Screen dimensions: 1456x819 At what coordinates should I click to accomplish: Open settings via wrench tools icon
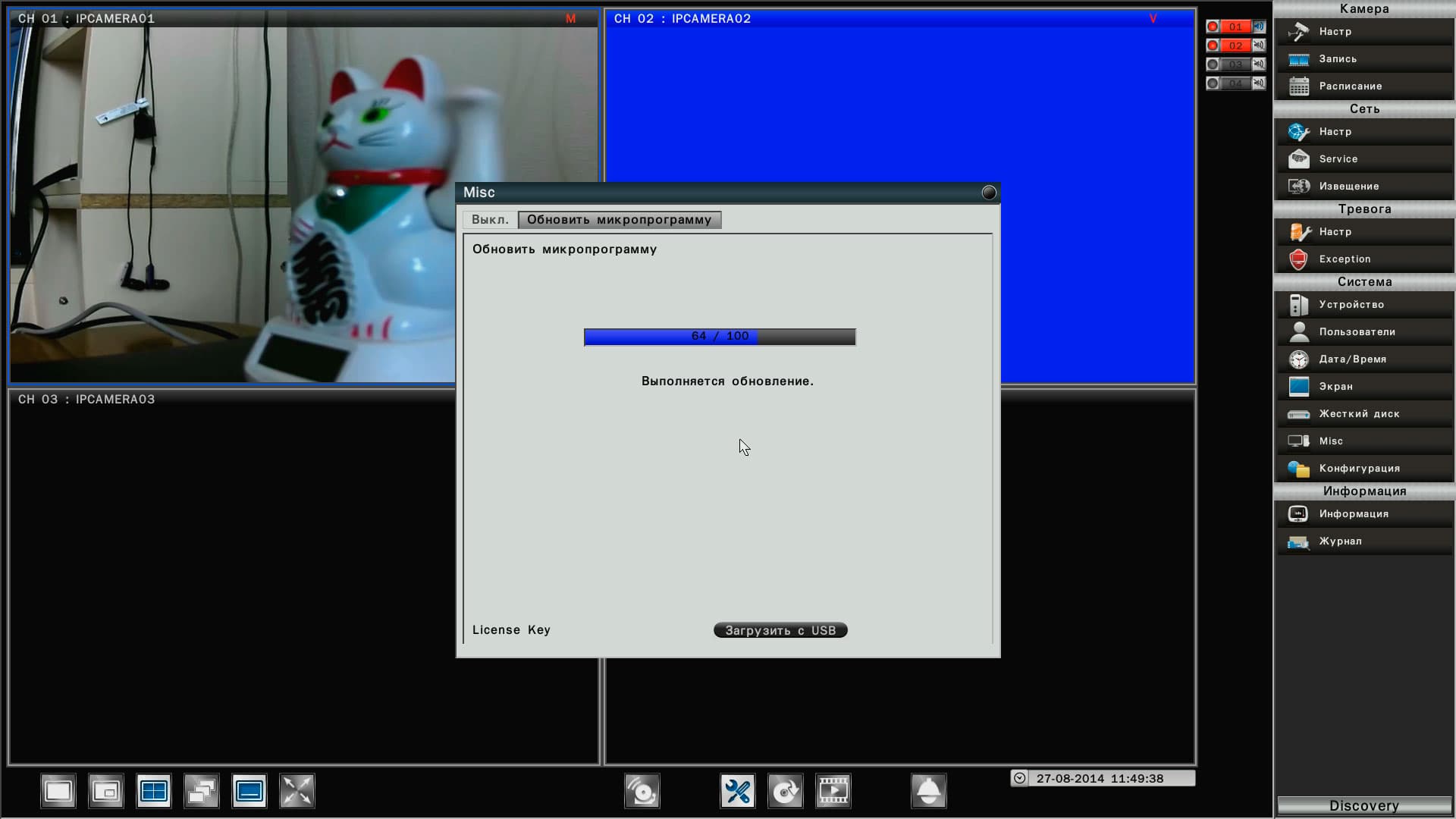(737, 792)
